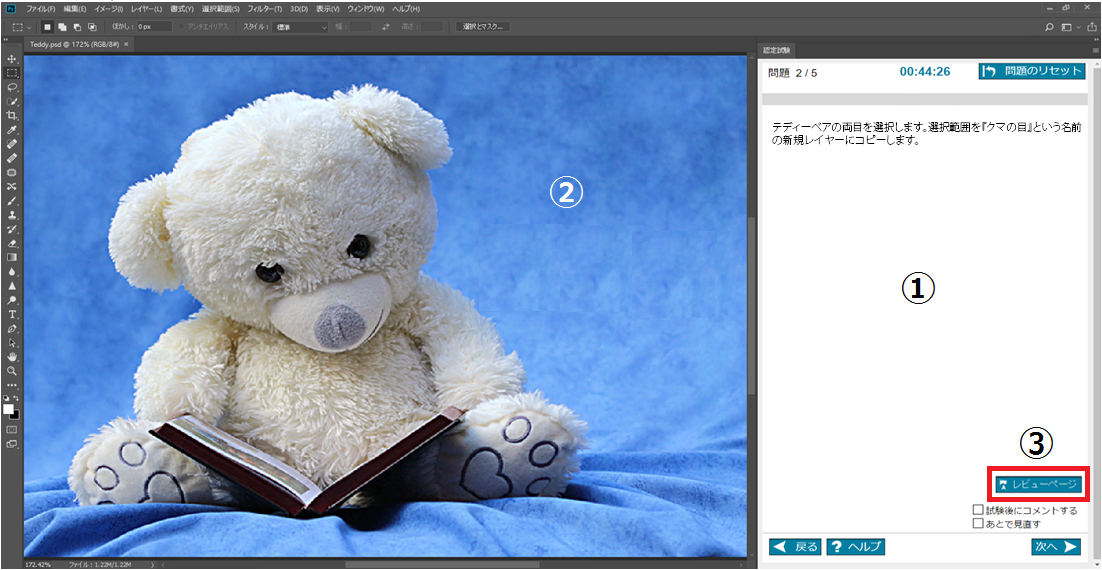Select the Move tool
Screen dimensions: 1102x570
(x=12, y=60)
